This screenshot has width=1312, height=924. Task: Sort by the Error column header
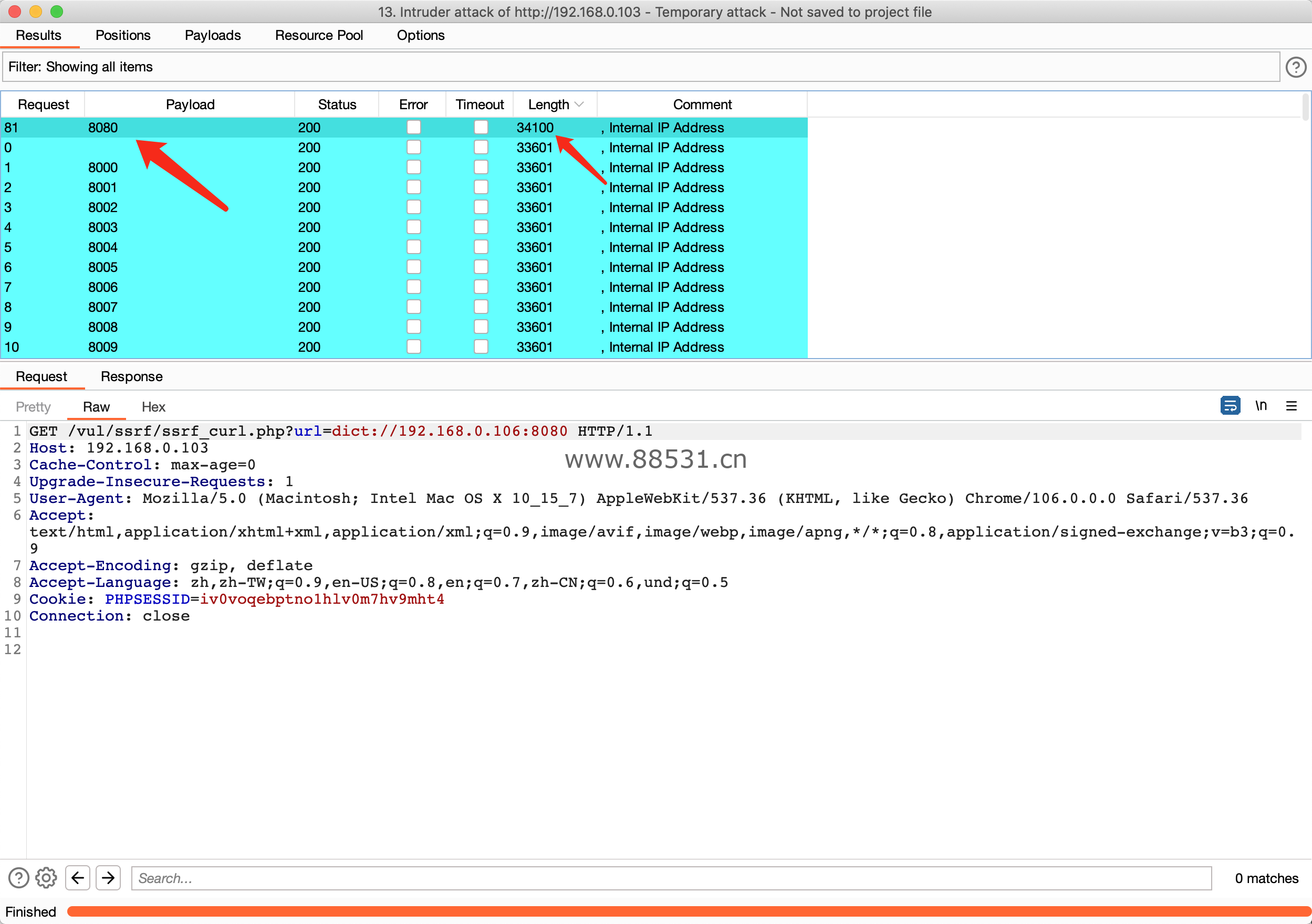click(413, 104)
